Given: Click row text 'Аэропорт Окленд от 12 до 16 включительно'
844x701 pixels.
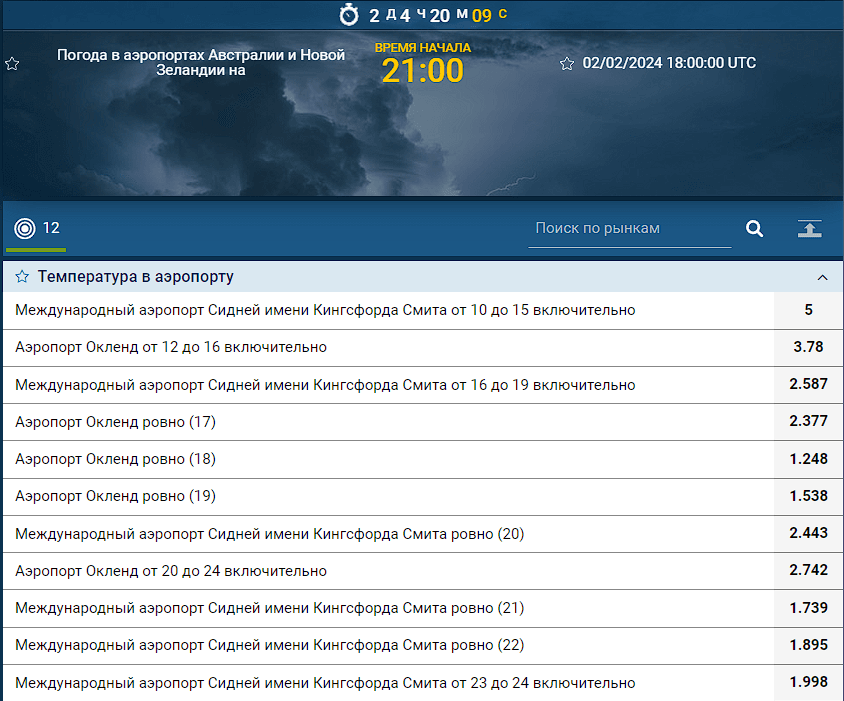Looking at the screenshot, I should (x=171, y=347).
